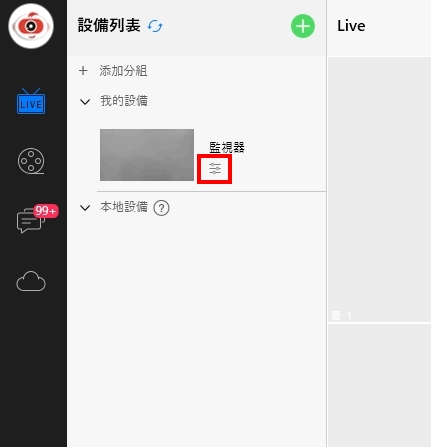Show help for 本地設備

tap(161, 208)
